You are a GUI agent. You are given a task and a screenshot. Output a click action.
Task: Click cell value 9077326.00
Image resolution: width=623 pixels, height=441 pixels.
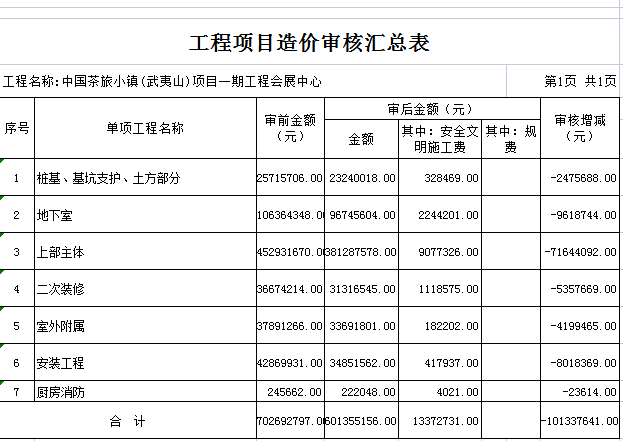tap(440, 251)
